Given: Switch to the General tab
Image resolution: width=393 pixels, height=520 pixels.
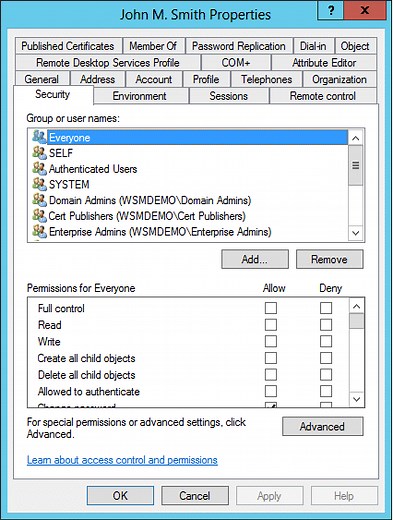Looking at the screenshot, I should (42, 79).
